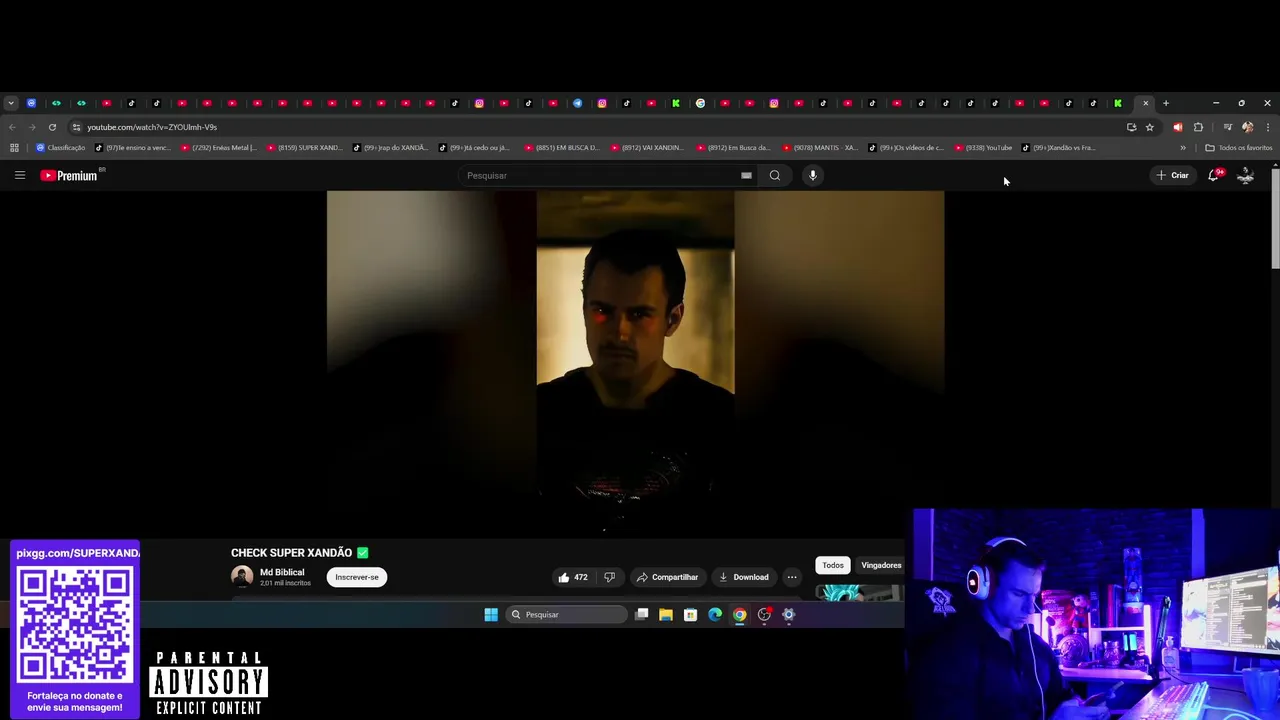Open the (9338) YouTube bookmark
The height and width of the screenshot is (720, 1280).
(983, 148)
